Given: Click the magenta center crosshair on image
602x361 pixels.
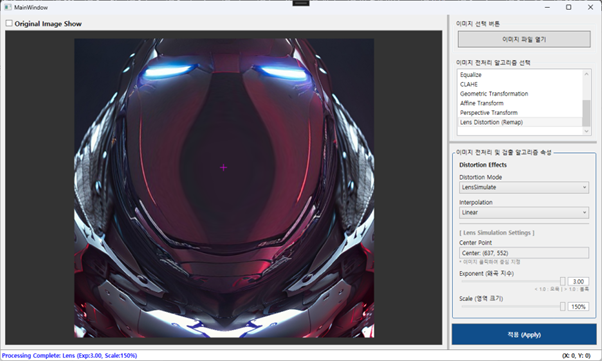Looking at the screenshot, I should coord(223,167).
